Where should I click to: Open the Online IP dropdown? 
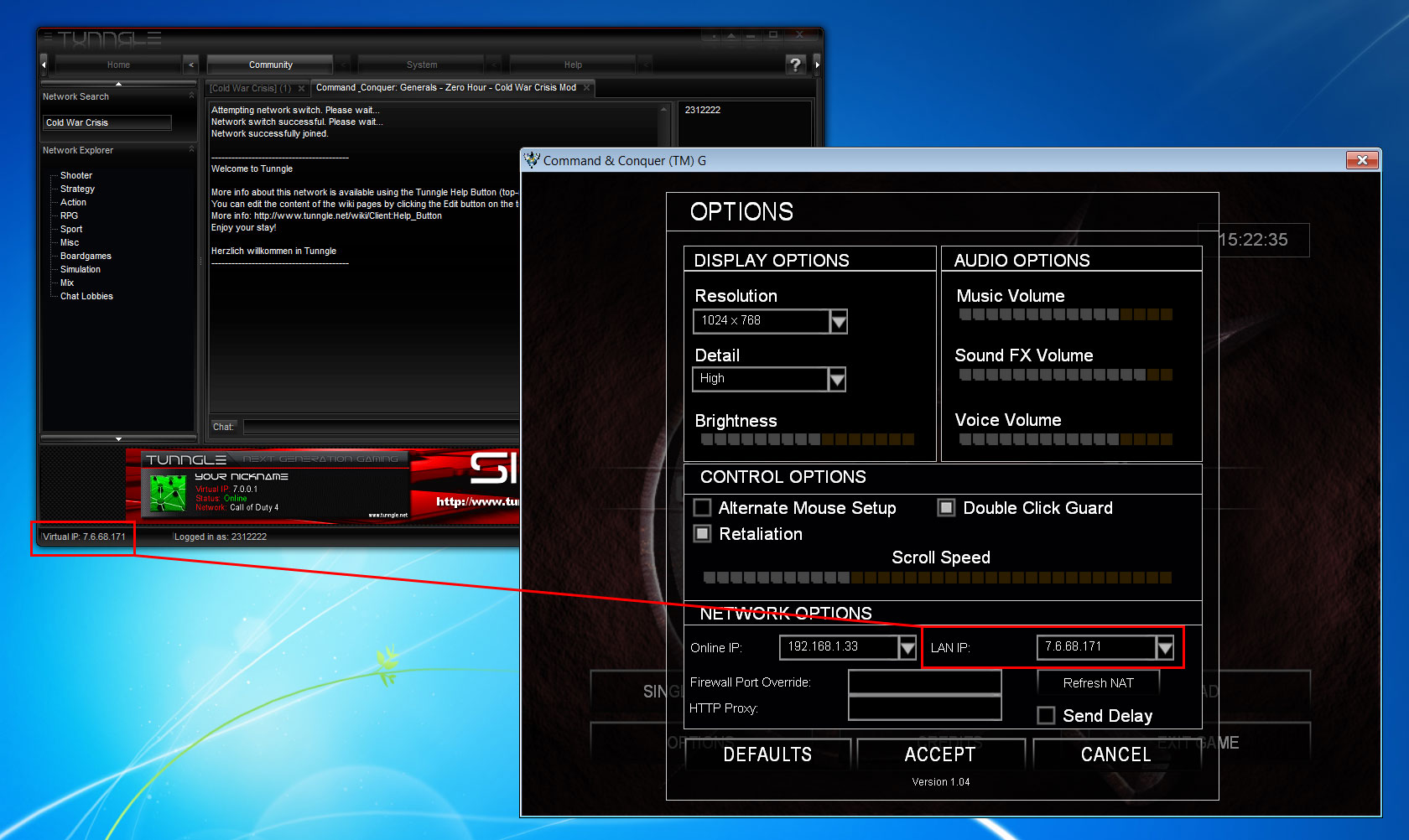pos(907,647)
